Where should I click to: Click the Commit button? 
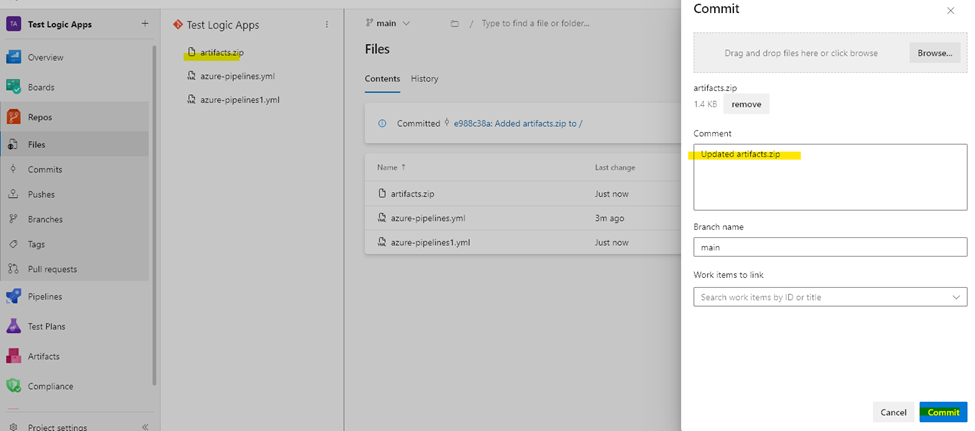pos(943,412)
